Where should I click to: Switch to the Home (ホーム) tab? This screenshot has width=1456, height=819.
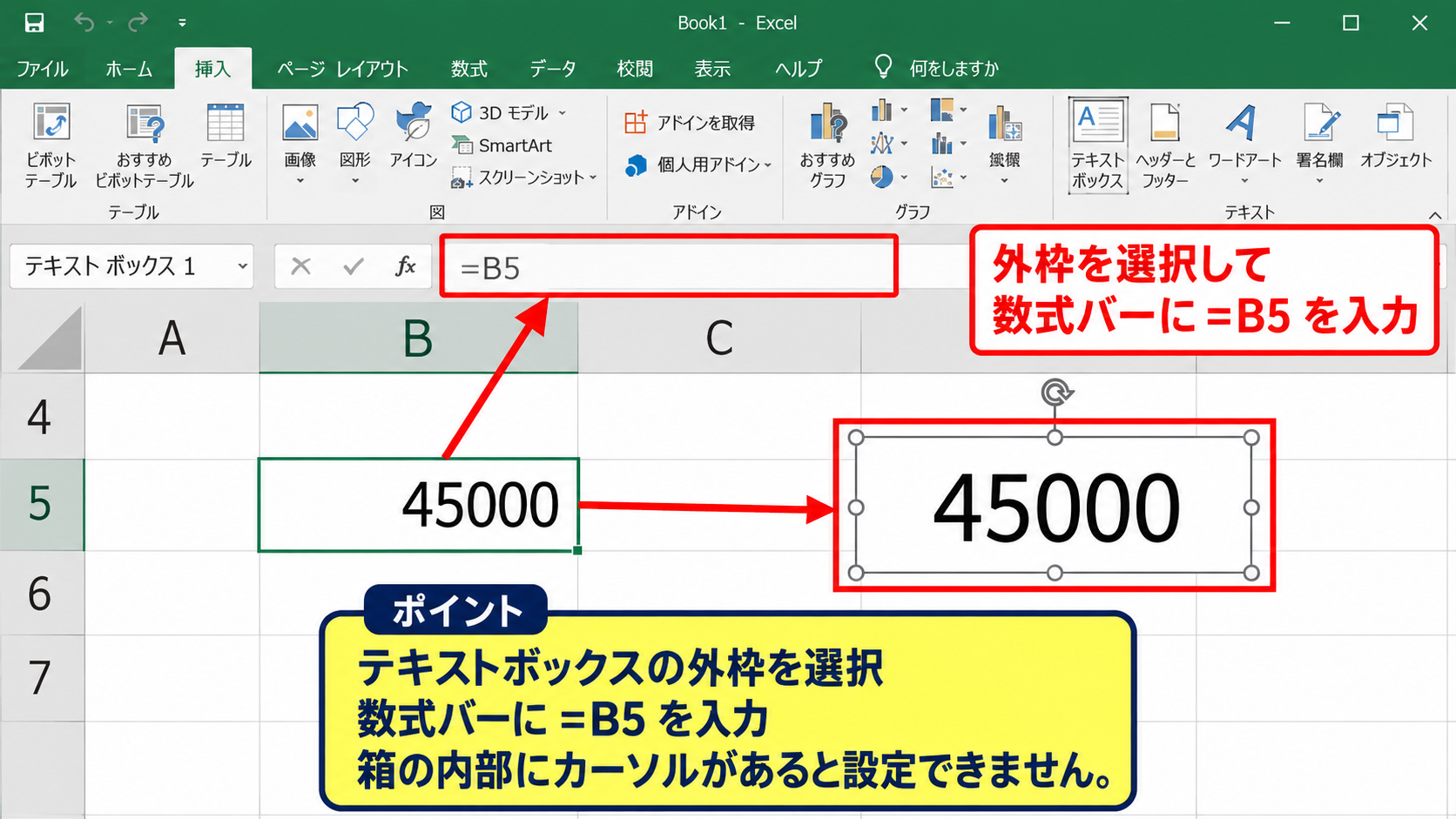129,69
